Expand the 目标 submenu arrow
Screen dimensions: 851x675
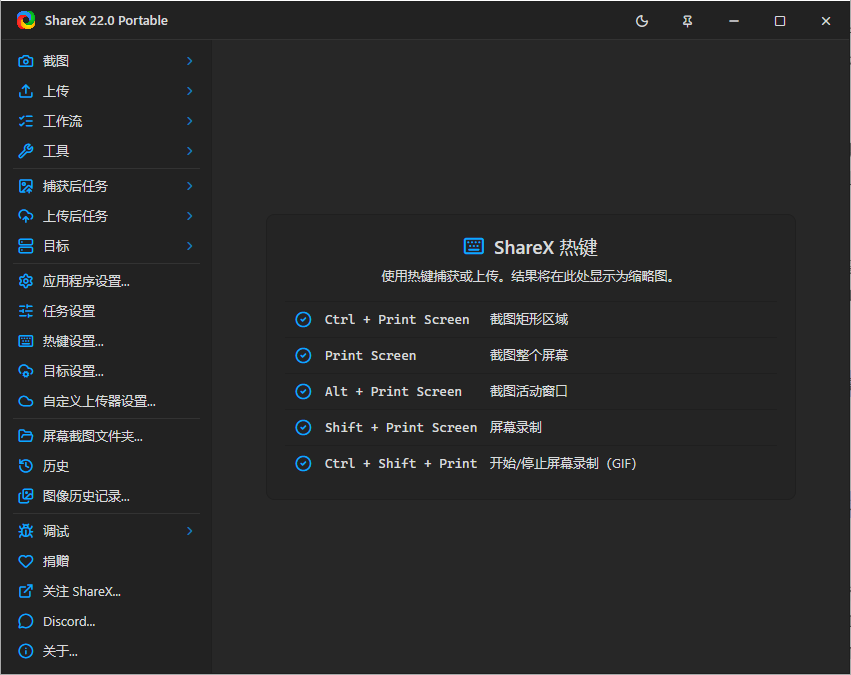tap(189, 246)
